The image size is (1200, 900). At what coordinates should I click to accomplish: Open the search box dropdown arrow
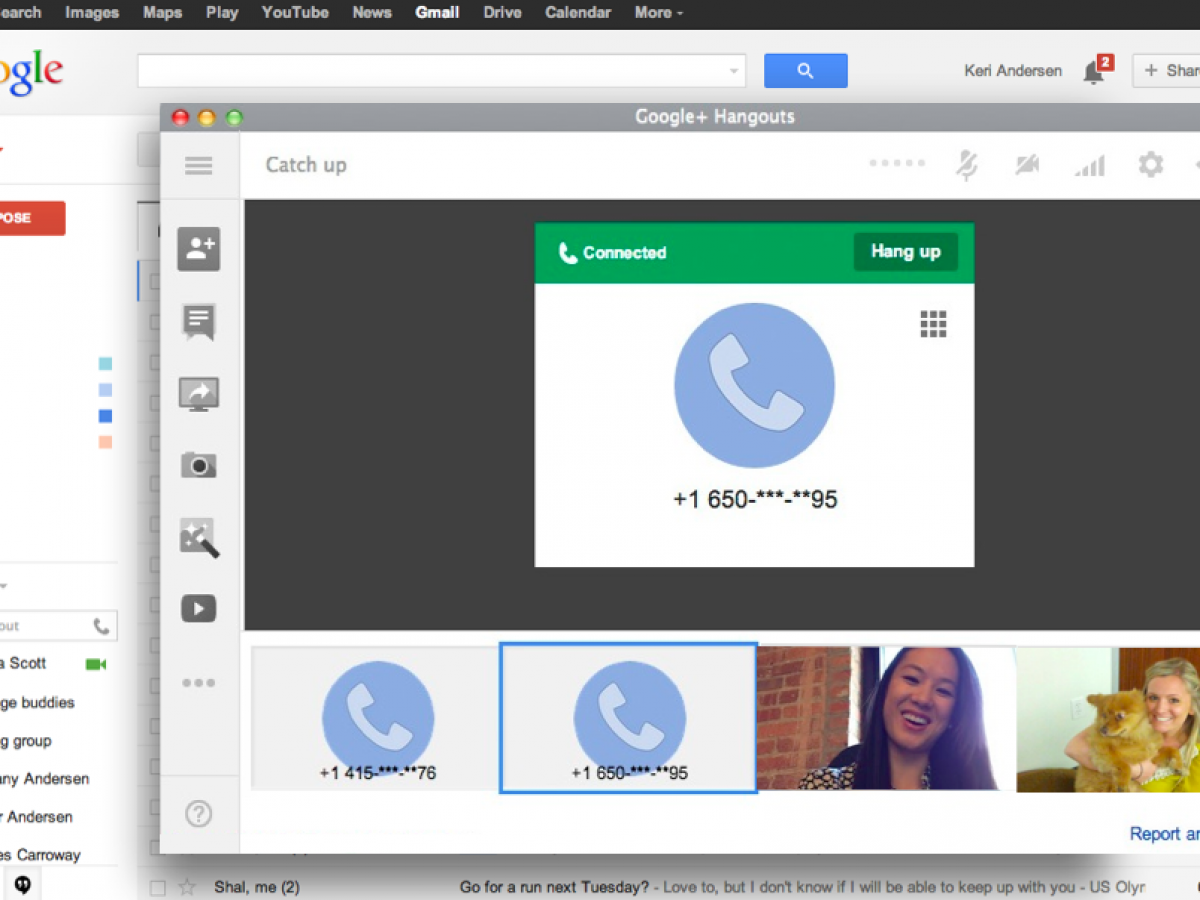[734, 71]
